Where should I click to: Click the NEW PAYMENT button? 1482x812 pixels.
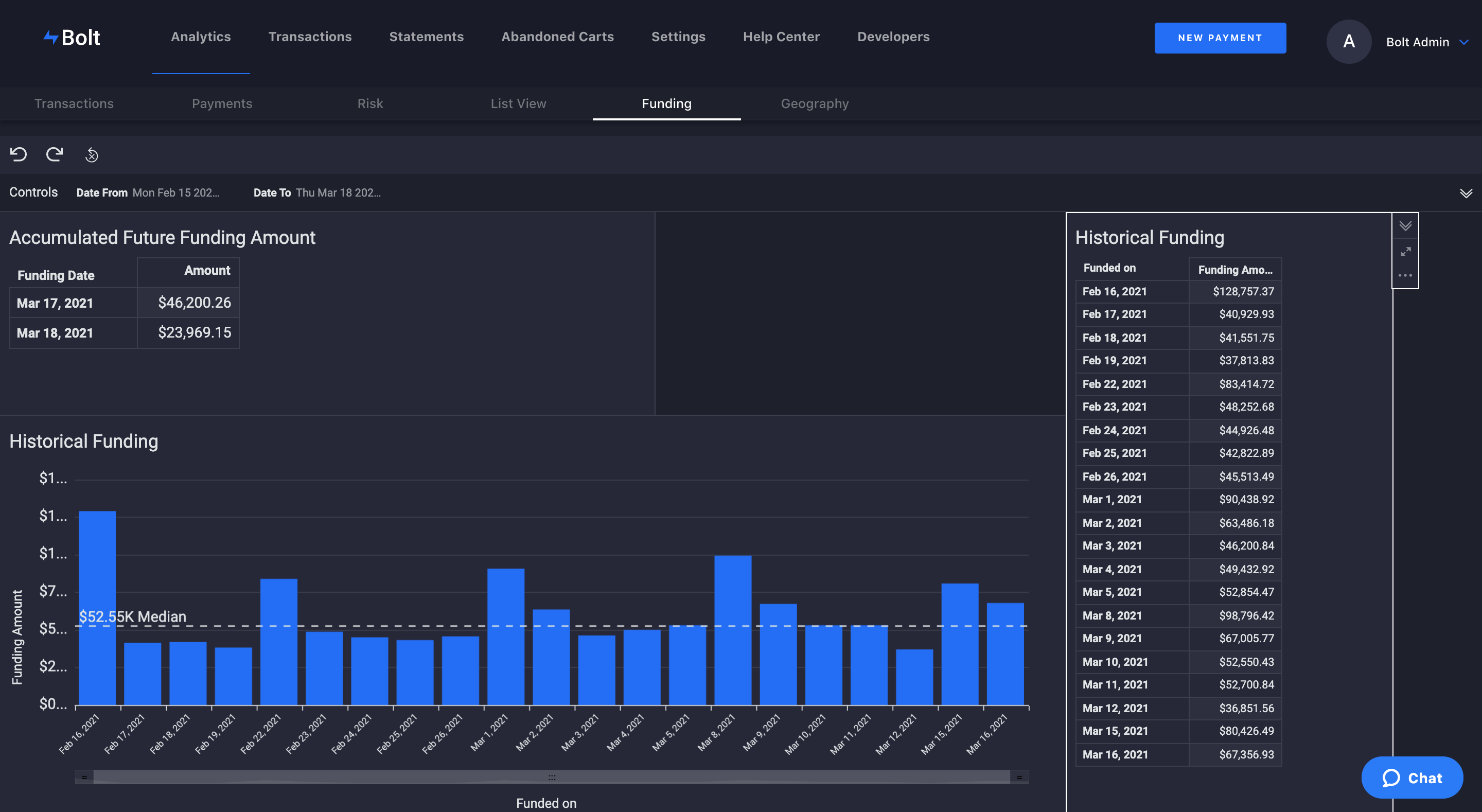coord(1220,38)
